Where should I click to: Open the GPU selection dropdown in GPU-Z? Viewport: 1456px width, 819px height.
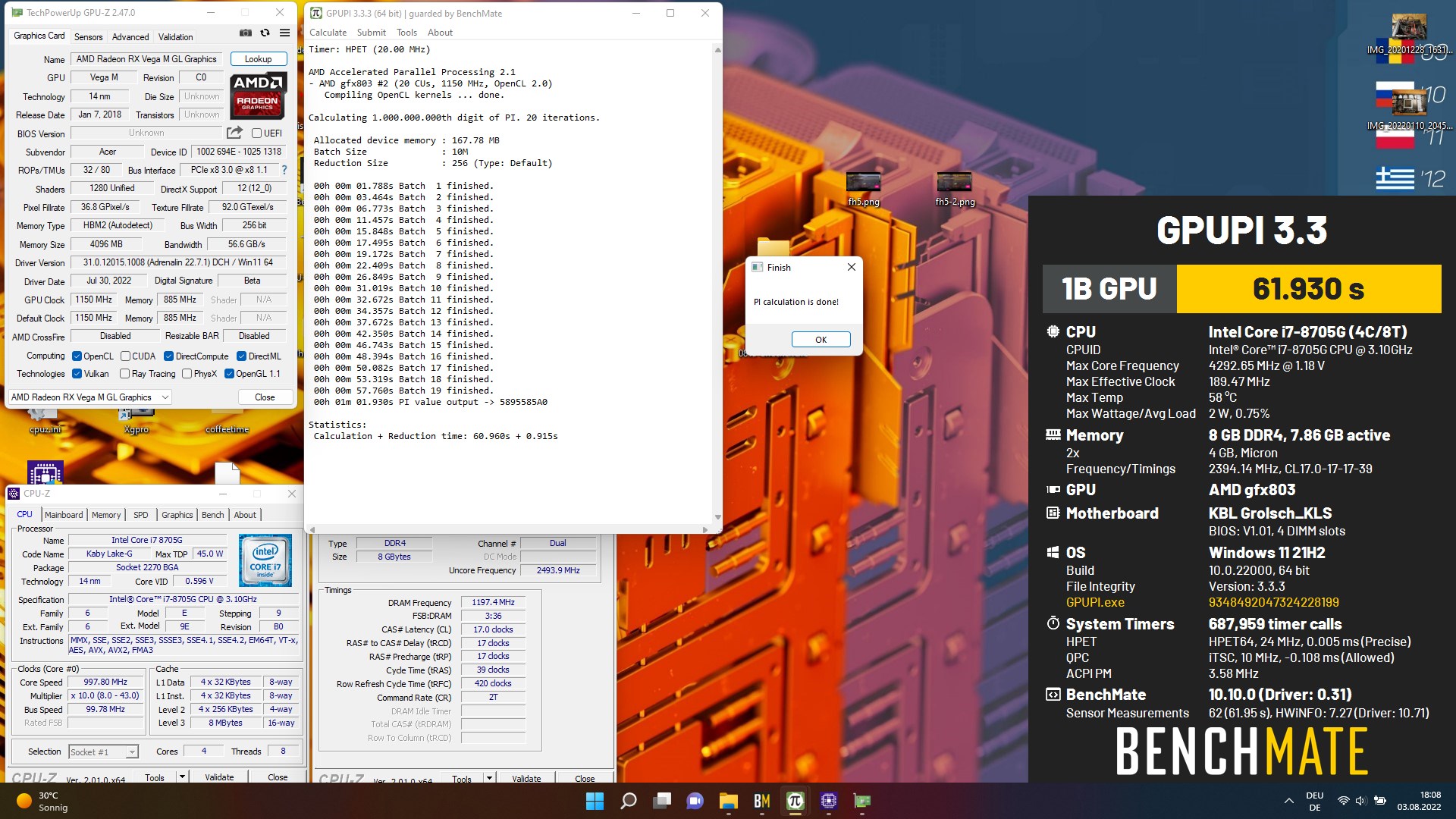tap(89, 397)
